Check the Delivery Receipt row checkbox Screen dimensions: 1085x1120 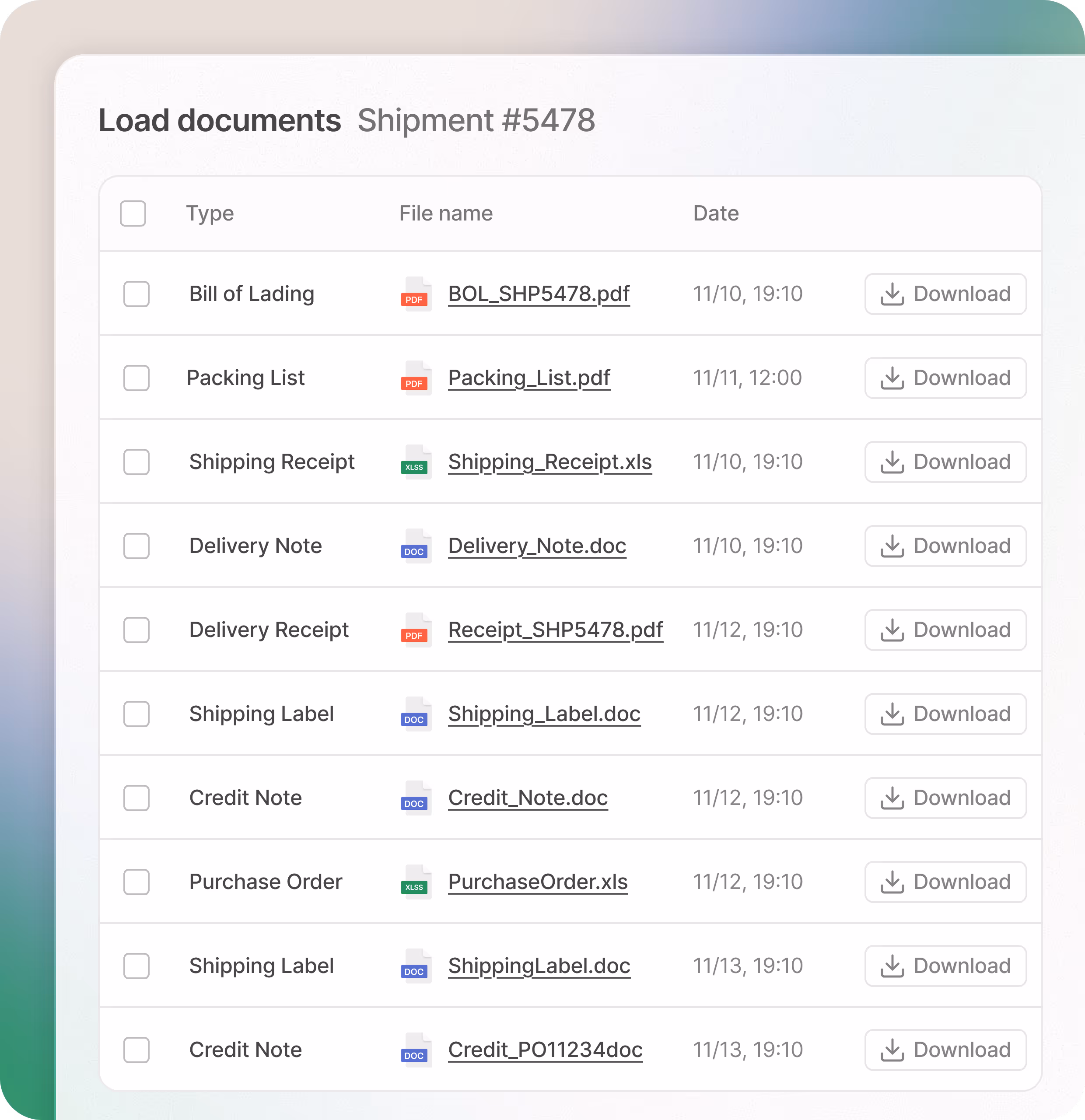(136, 630)
